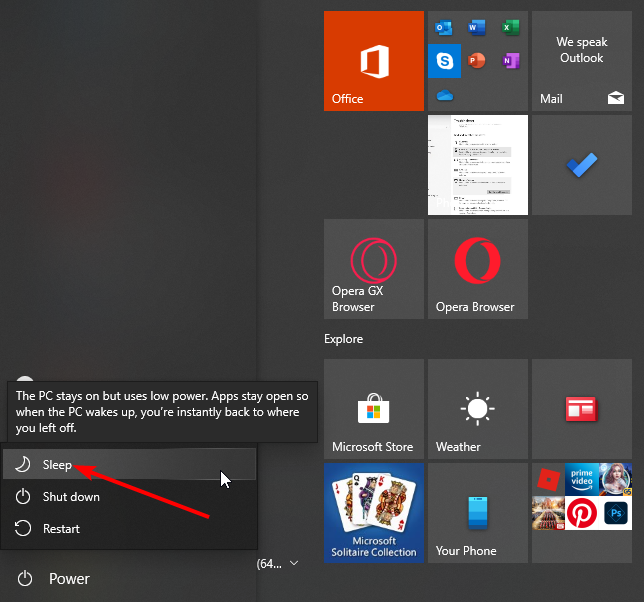Open Roblox in the Play folder tile
Image resolution: width=644 pixels, height=602 pixels.
pos(548,480)
